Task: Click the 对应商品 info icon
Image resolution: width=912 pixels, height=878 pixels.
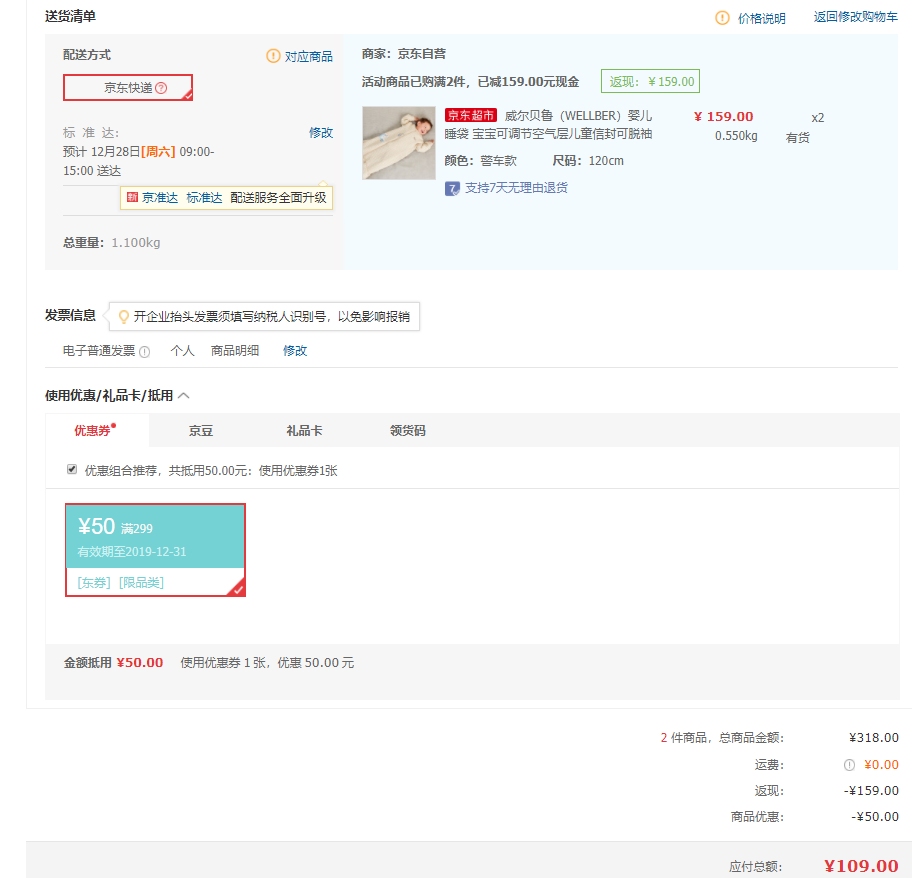Action: tap(273, 56)
